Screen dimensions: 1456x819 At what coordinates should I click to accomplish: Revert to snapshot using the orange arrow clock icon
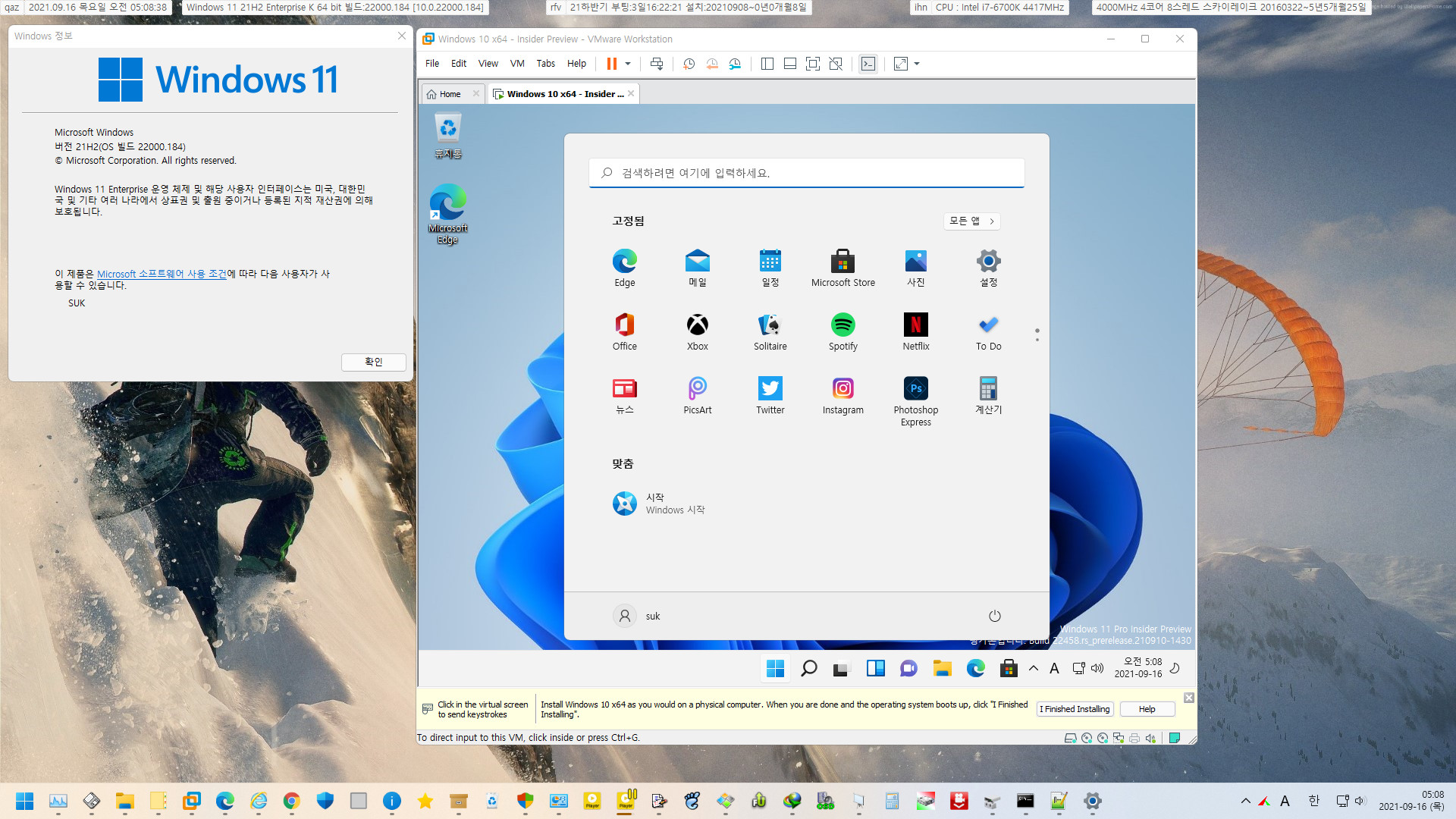[x=712, y=64]
